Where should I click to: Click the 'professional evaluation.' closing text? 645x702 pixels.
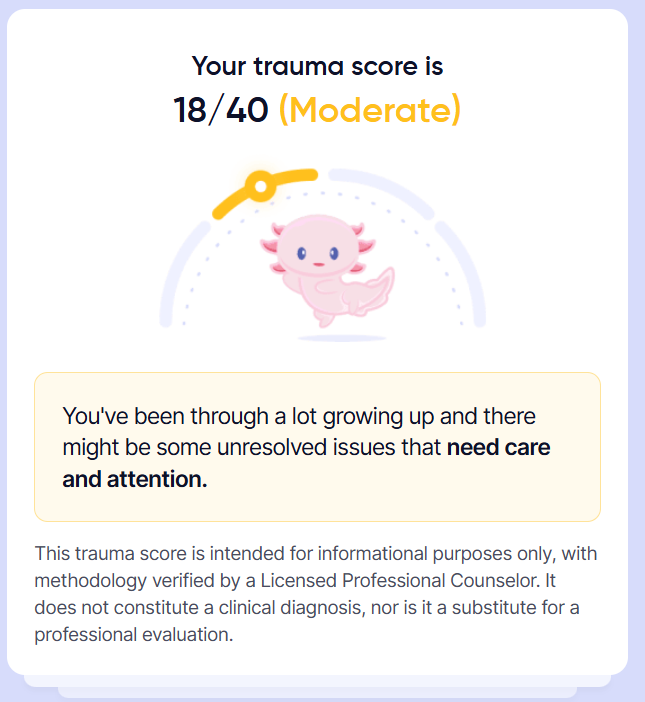click(x=134, y=634)
